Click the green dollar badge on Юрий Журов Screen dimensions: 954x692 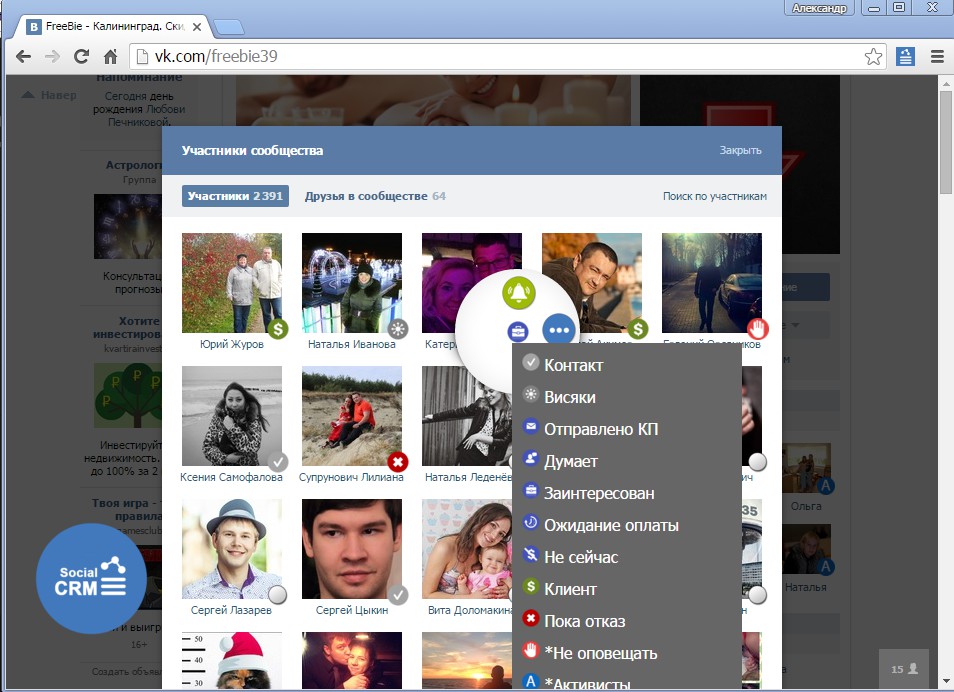tap(278, 329)
